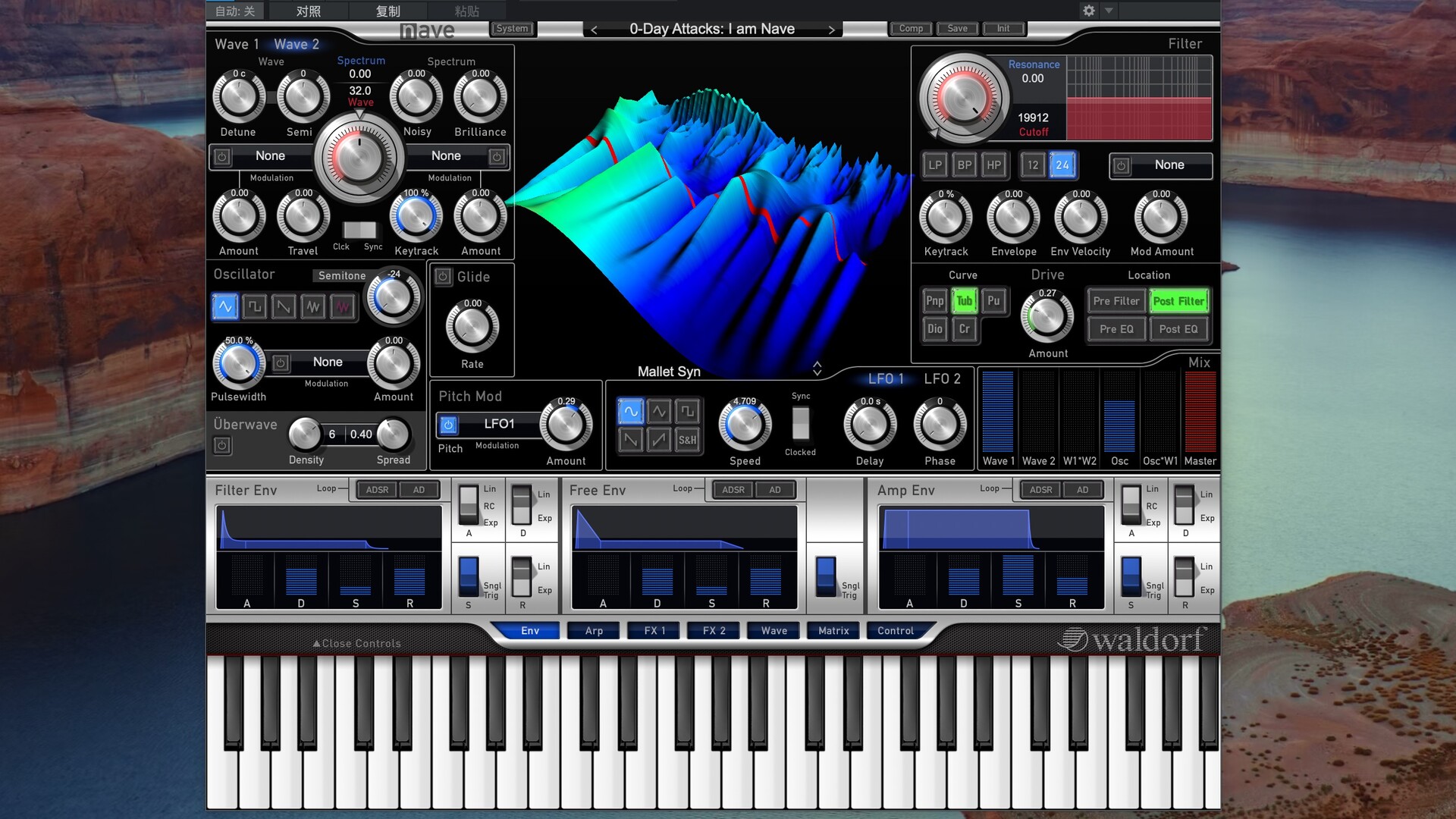Click the Cutoff filter knob
This screenshot has height=819, width=1456.
[963, 99]
